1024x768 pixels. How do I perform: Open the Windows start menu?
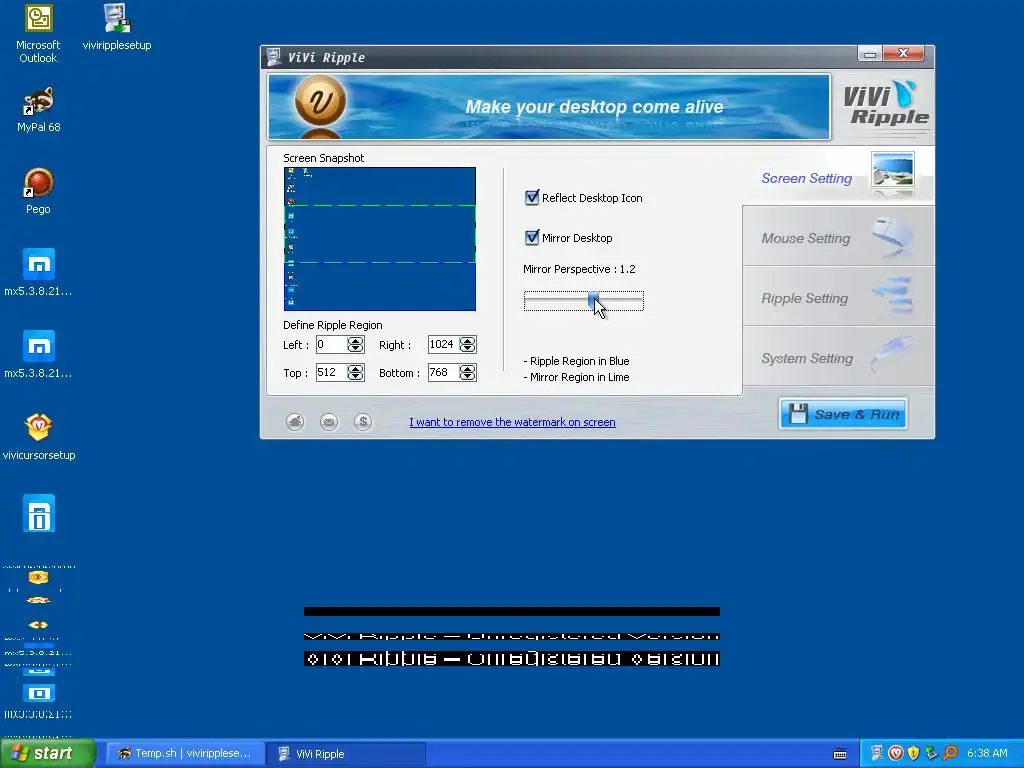click(47, 754)
